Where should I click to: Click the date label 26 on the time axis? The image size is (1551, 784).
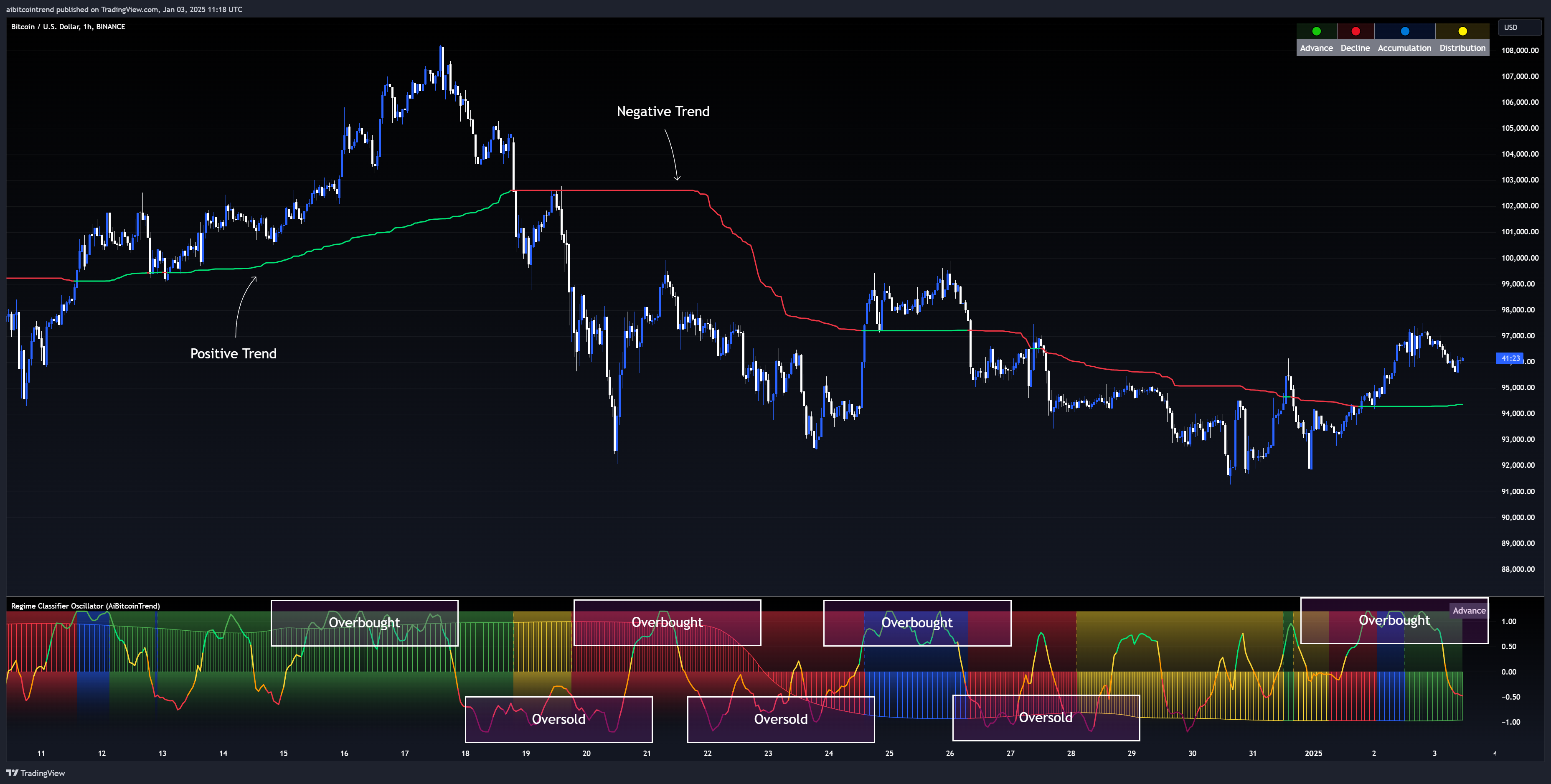[950, 753]
